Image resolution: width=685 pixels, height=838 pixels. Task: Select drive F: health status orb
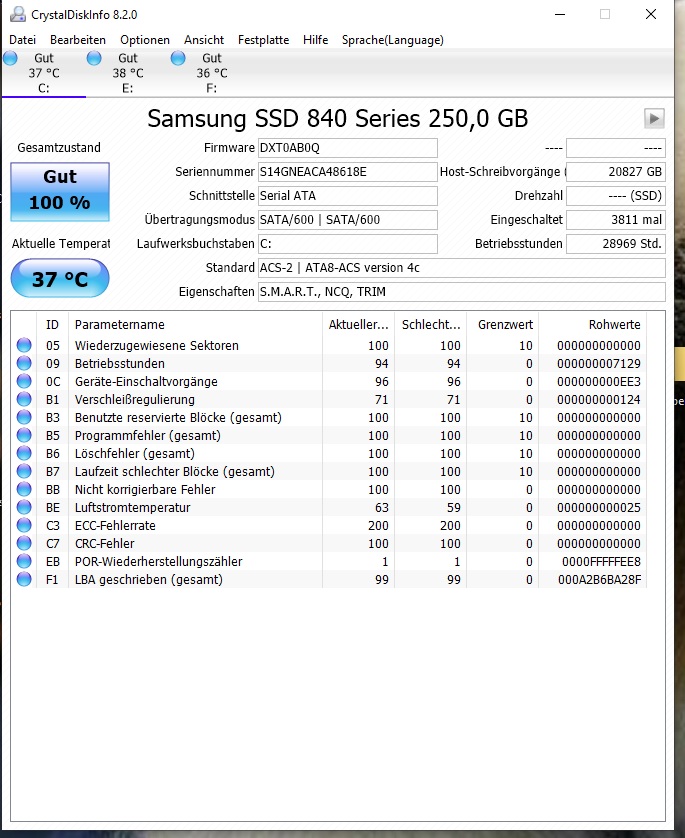click(x=178, y=58)
